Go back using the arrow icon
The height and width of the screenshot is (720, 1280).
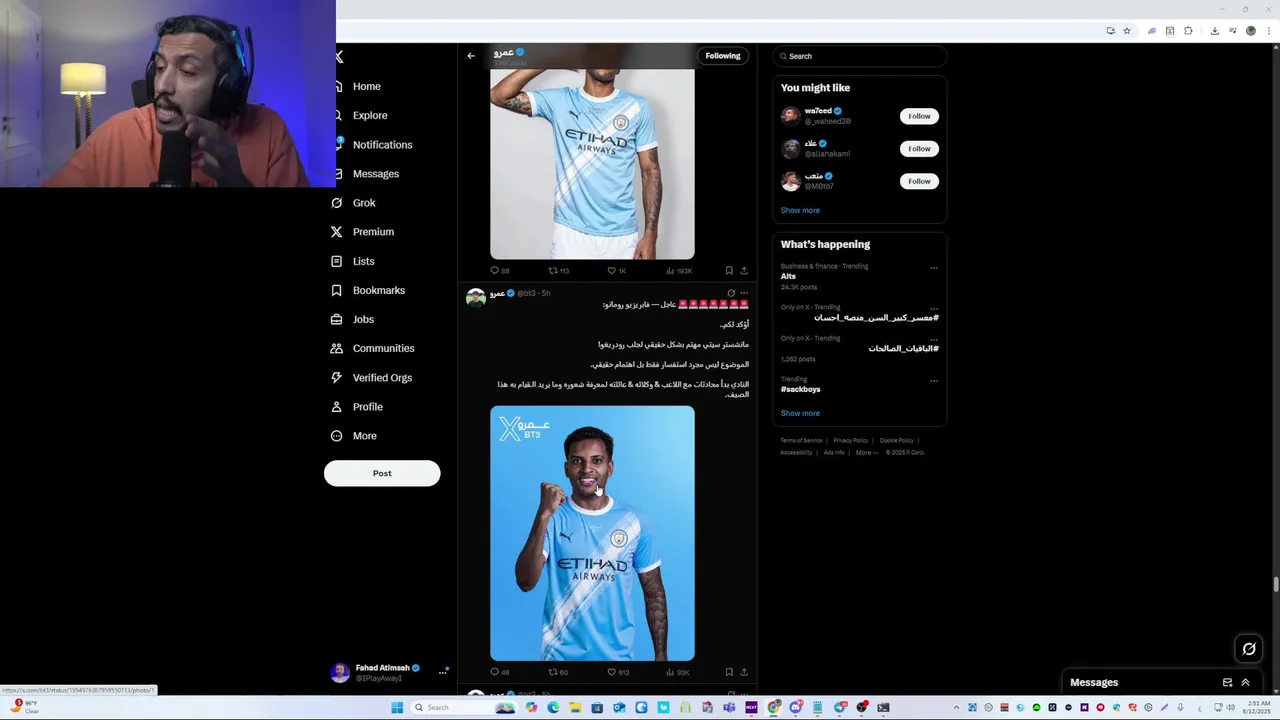(x=471, y=56)
